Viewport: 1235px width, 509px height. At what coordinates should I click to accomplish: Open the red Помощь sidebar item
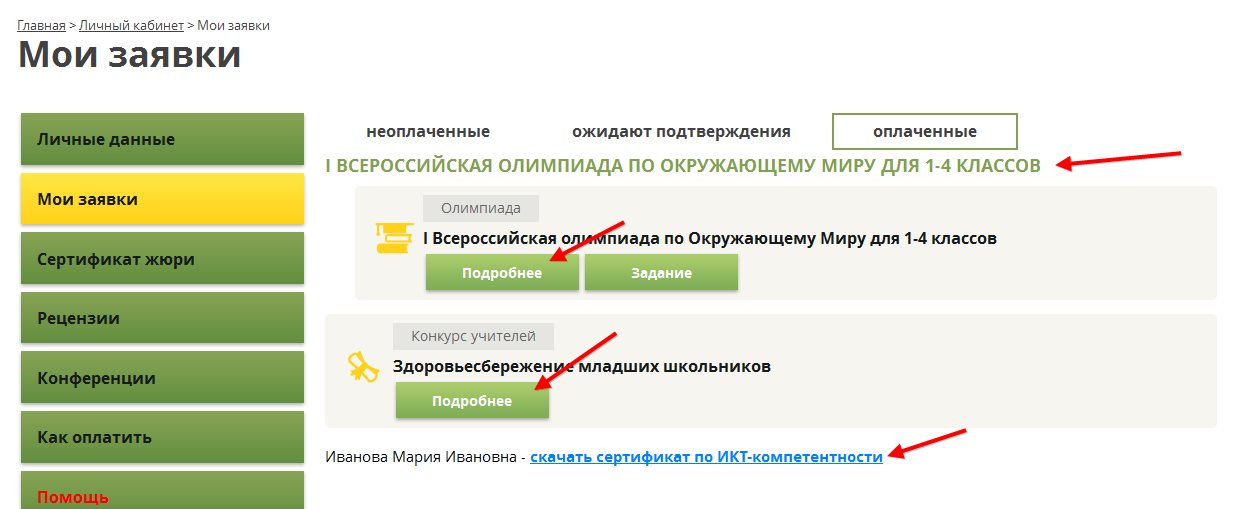(x=162, y=491)
